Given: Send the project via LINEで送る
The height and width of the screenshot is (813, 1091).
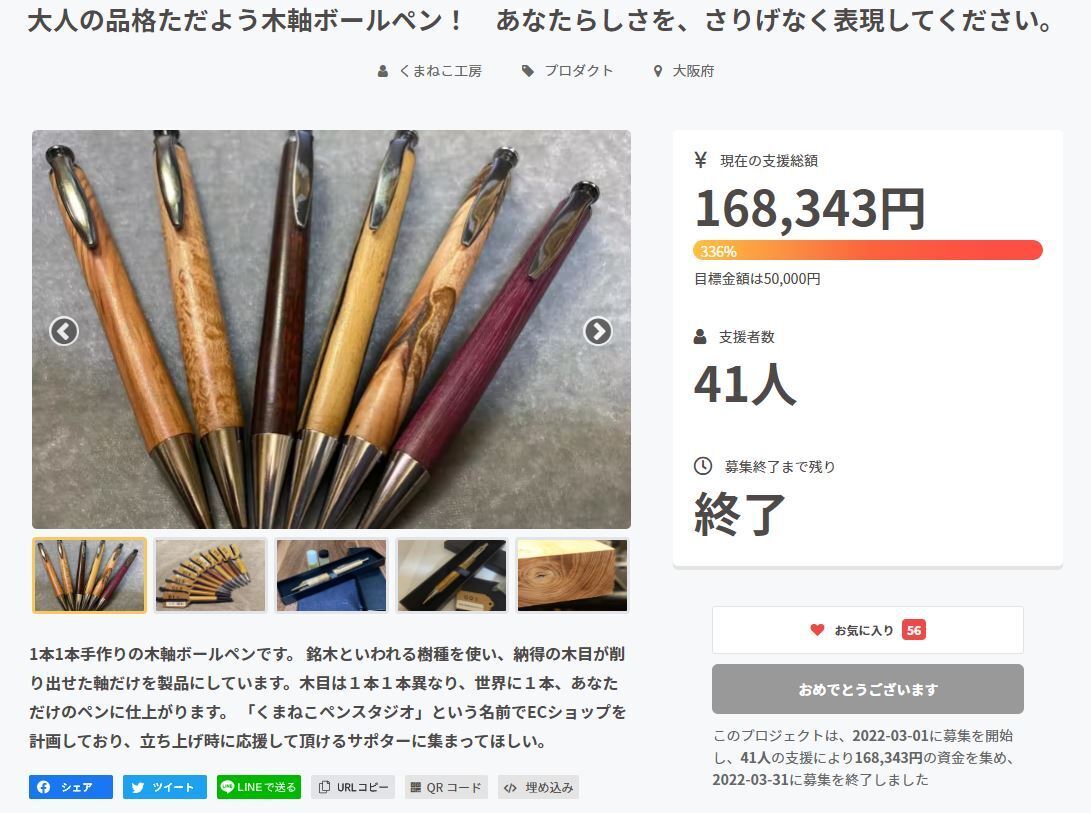Looking at the screenshot, I should pos(259,787).
